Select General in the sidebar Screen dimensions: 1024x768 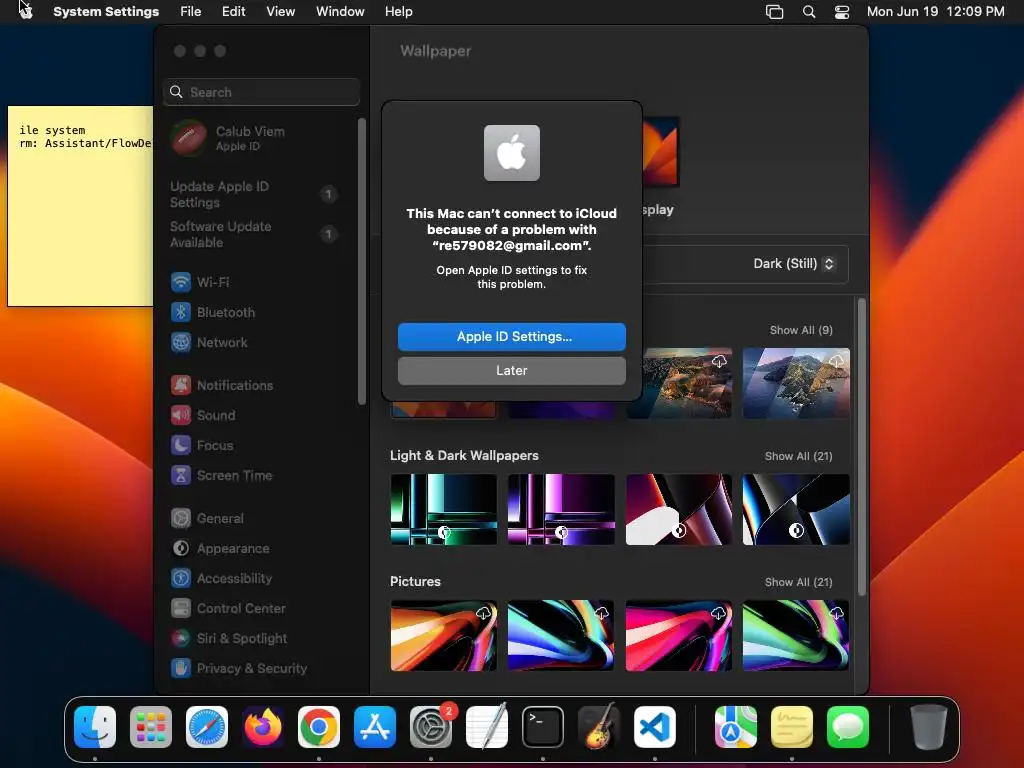click(x=261, y=519)
